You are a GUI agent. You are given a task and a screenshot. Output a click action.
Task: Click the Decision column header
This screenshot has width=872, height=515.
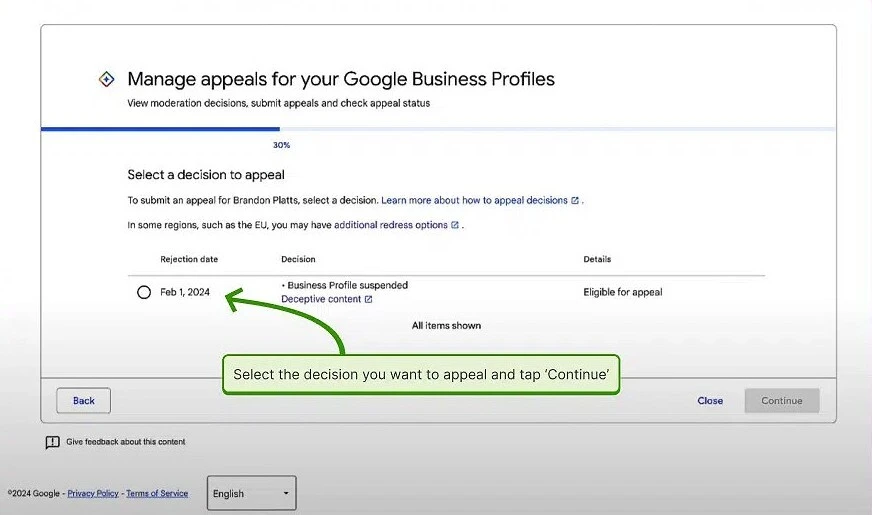tap(298, 259)
